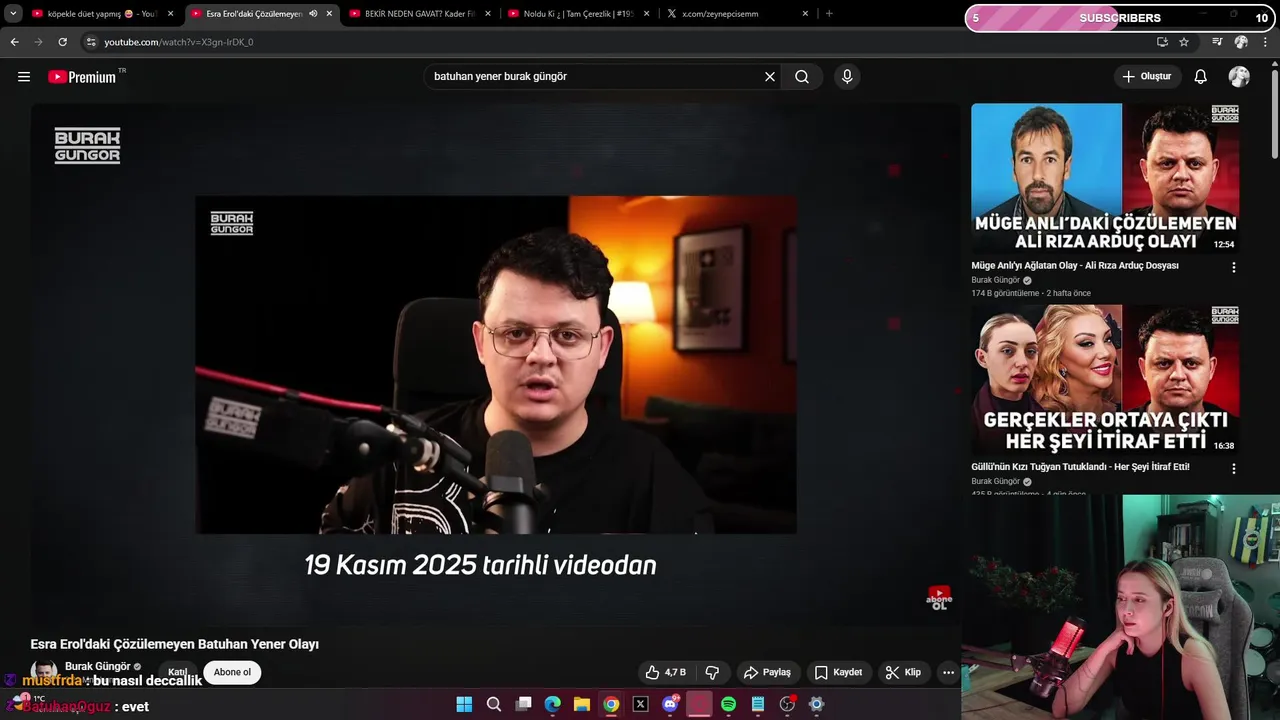This screenshot has width=1280, height=720.
Task: Open Müge Anlı'daki Çözülemeyen thumbnail
Action: coord(1105,178)
